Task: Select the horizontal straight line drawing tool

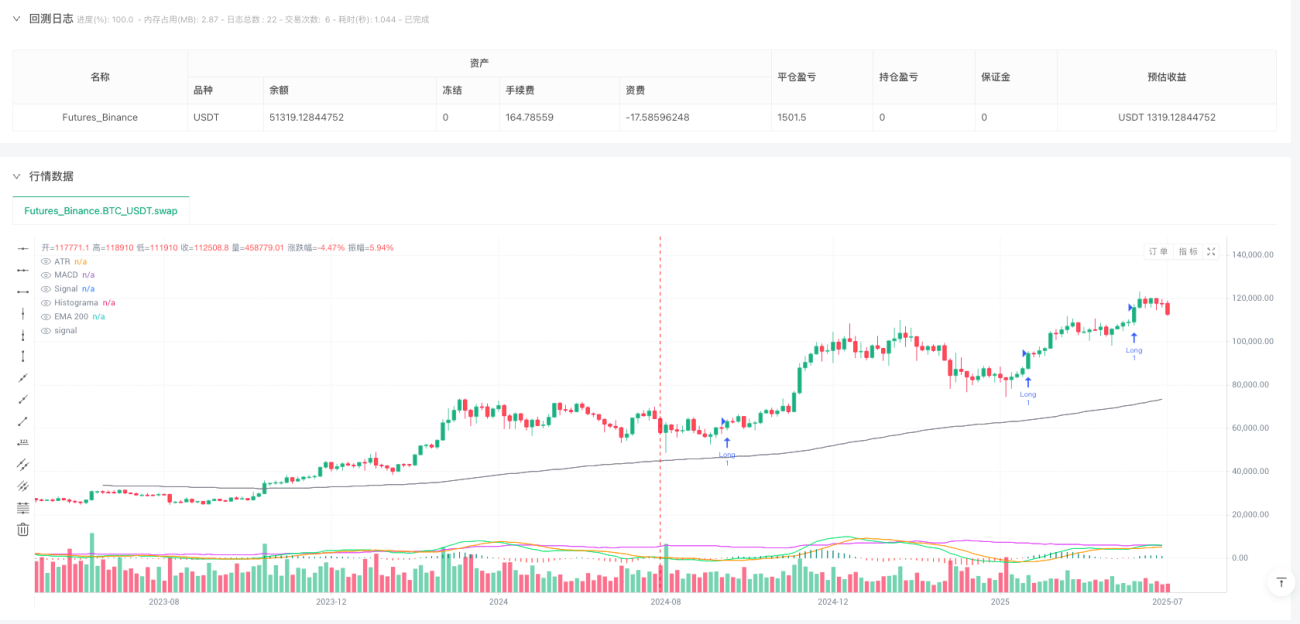Action: pos(23,249)
